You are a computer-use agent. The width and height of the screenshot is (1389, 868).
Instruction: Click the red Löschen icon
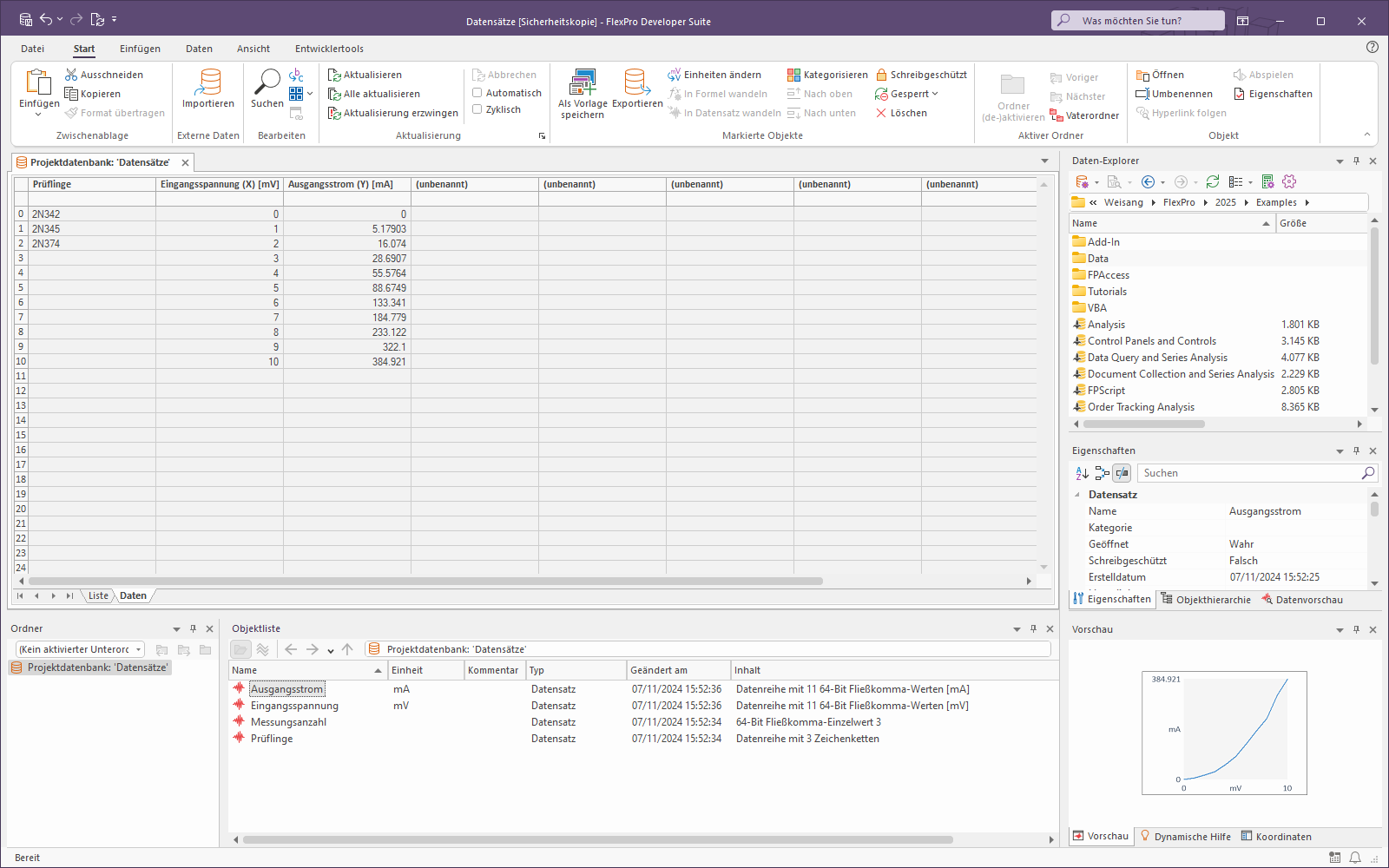point(881,113)
